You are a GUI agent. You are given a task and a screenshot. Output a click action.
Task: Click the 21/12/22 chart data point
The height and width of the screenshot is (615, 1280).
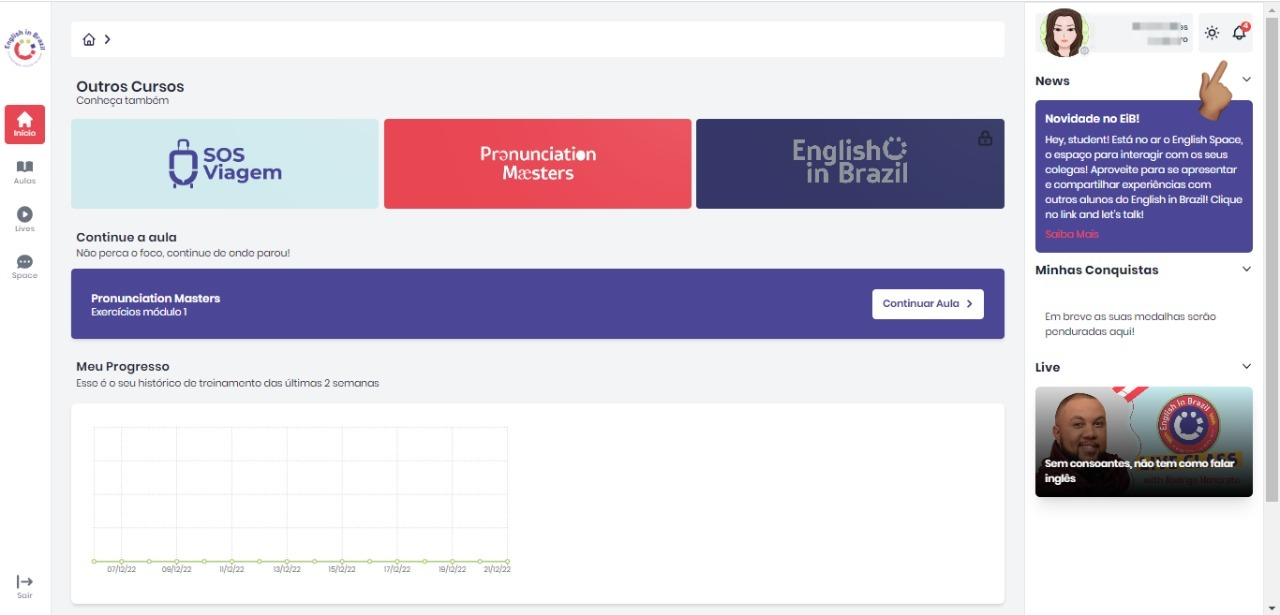point(507,561)
